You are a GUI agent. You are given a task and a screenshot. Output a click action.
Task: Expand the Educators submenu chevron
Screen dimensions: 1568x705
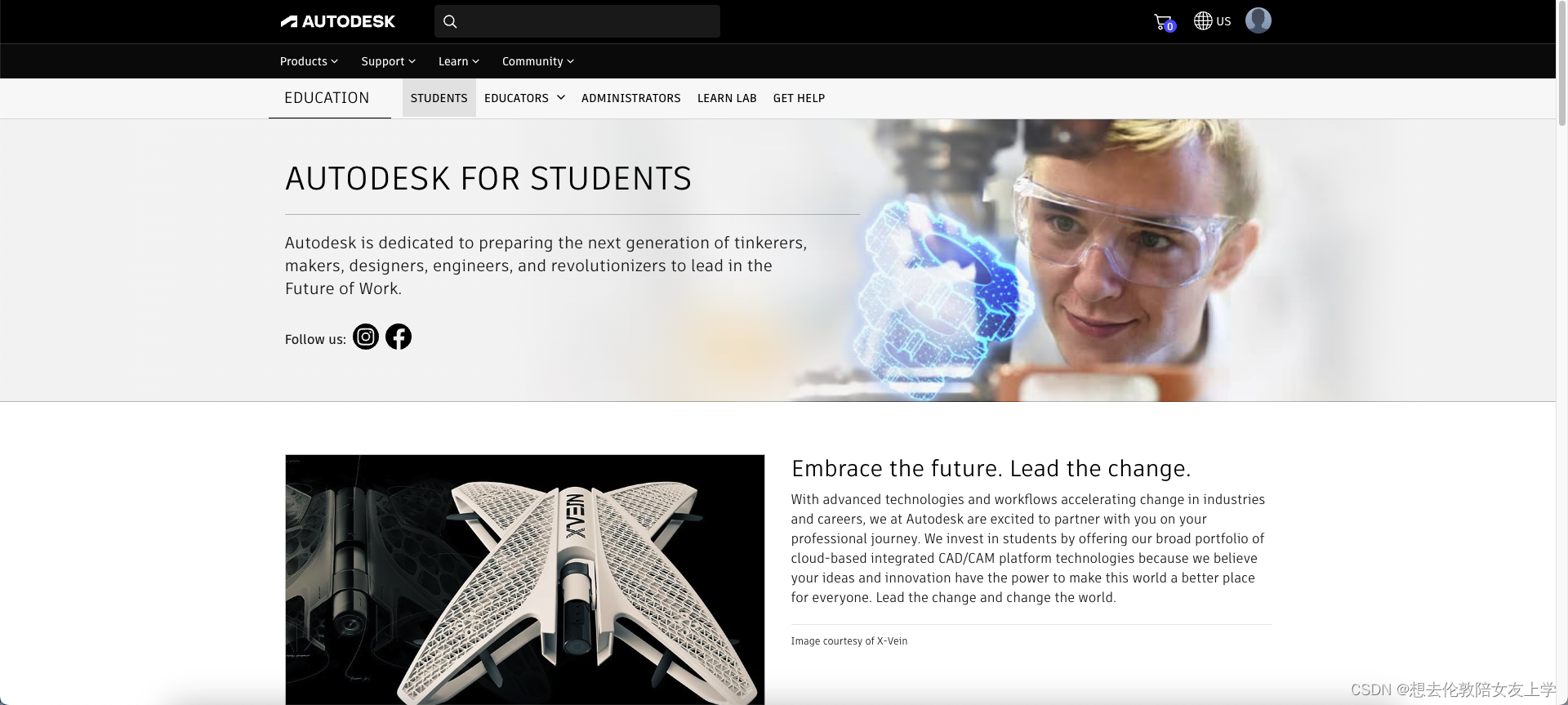point(561,97)
